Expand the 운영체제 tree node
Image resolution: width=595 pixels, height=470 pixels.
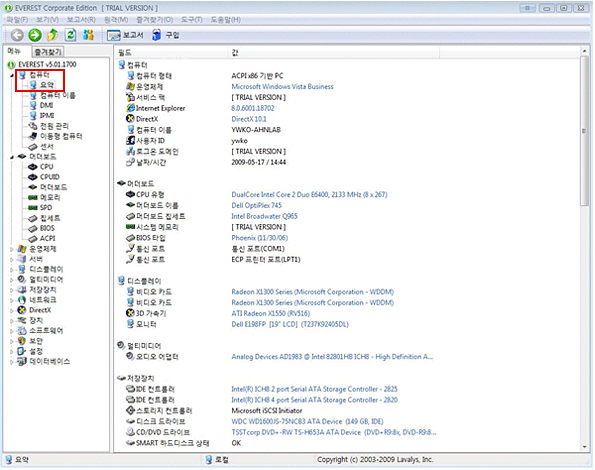pyautogui.click(x=11, y=250)
